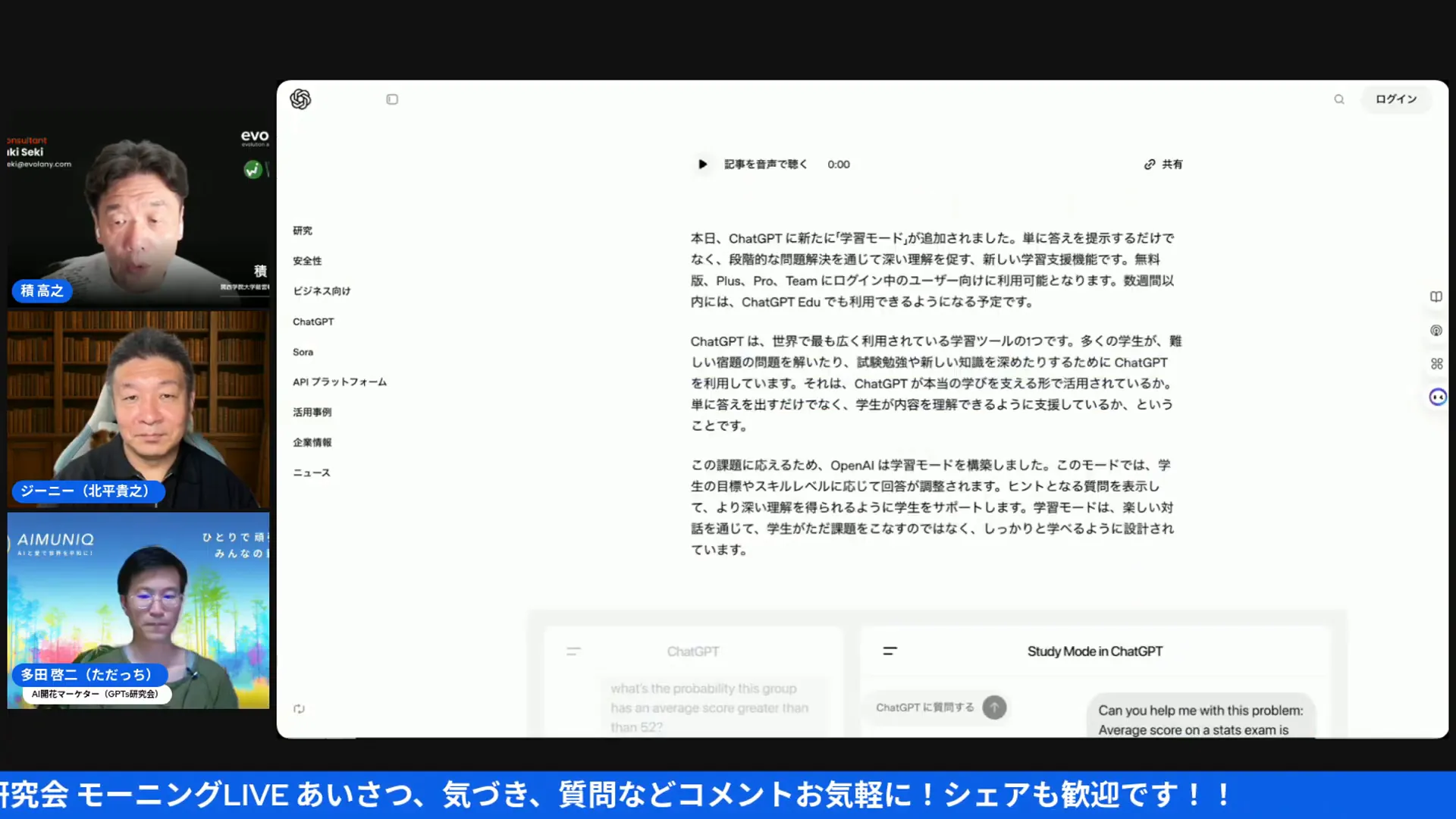Click the 積 高之 name label
1456x819 pixels.
tap(42, 290)
